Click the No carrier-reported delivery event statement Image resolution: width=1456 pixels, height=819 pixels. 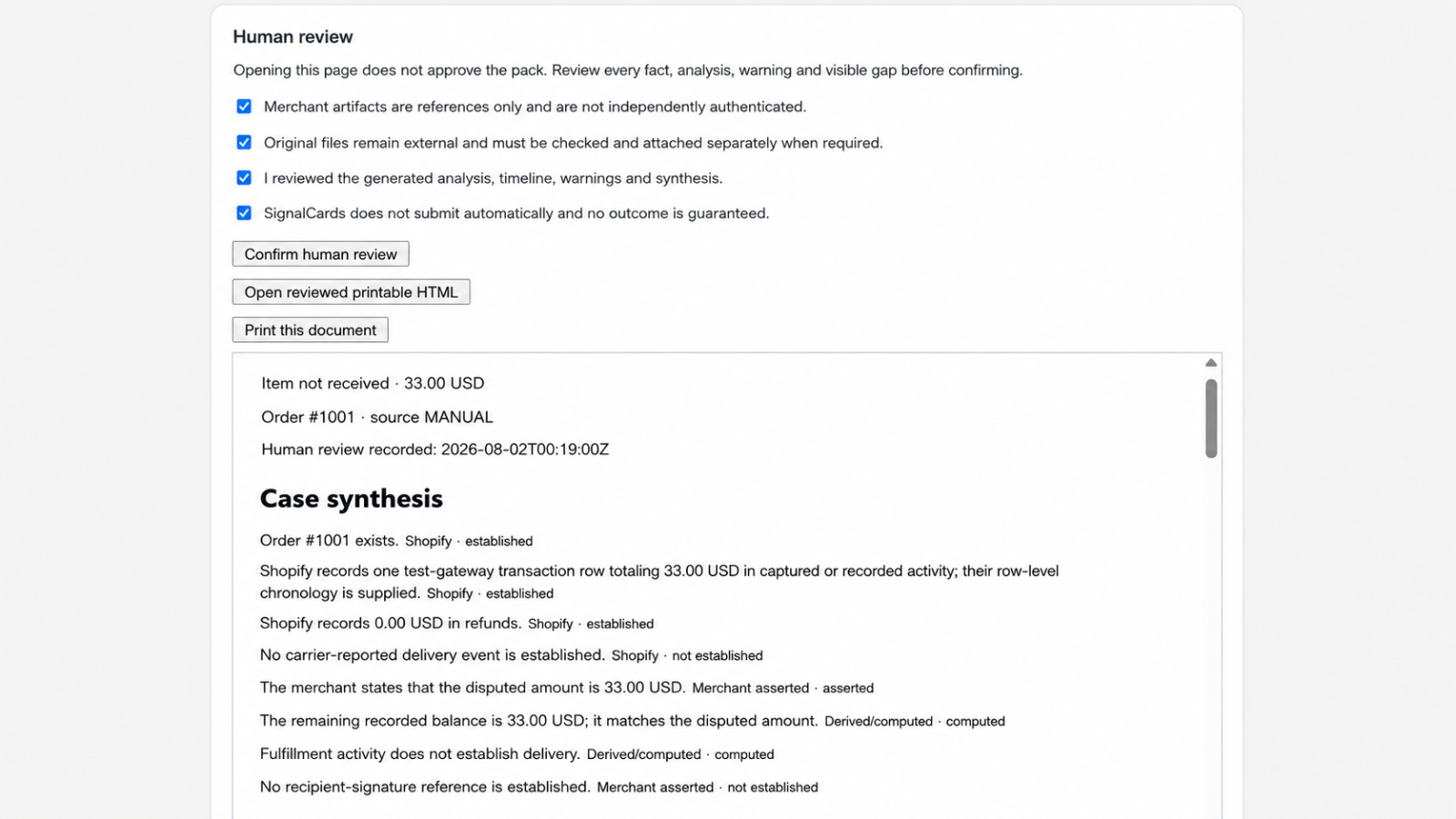(432, 655)
